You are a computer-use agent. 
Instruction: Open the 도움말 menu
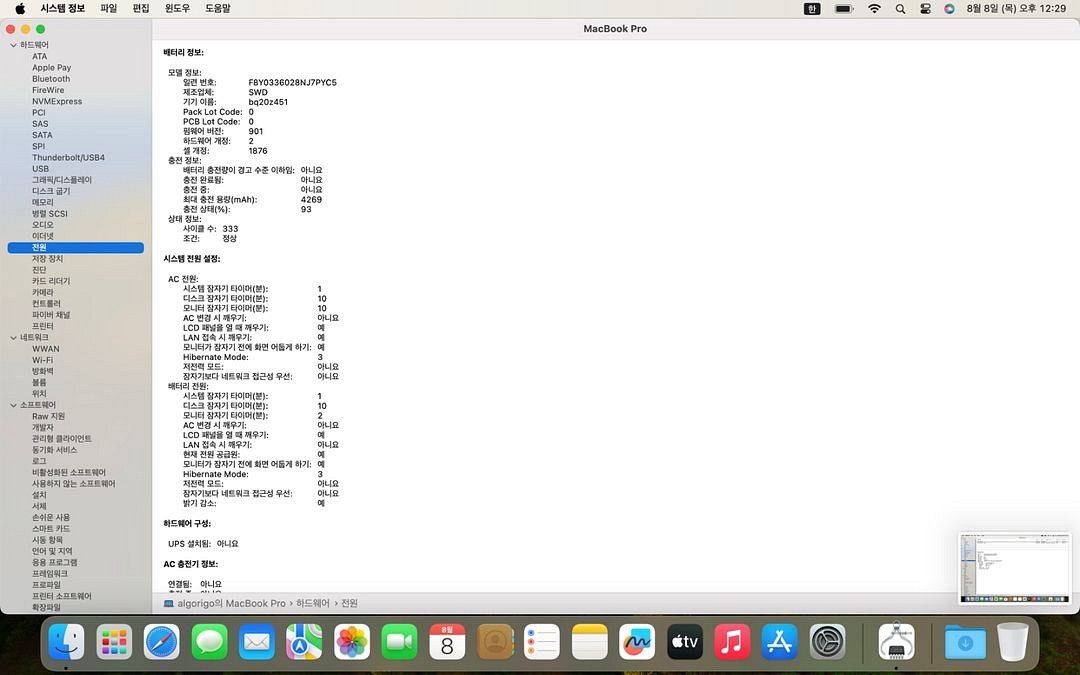click(218, 8)
